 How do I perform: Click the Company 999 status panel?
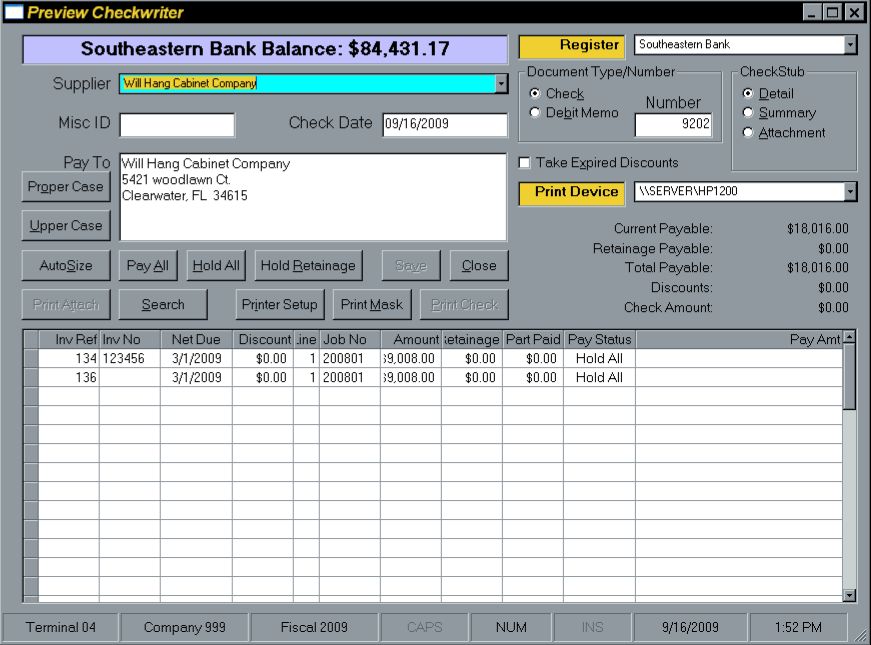184,627
